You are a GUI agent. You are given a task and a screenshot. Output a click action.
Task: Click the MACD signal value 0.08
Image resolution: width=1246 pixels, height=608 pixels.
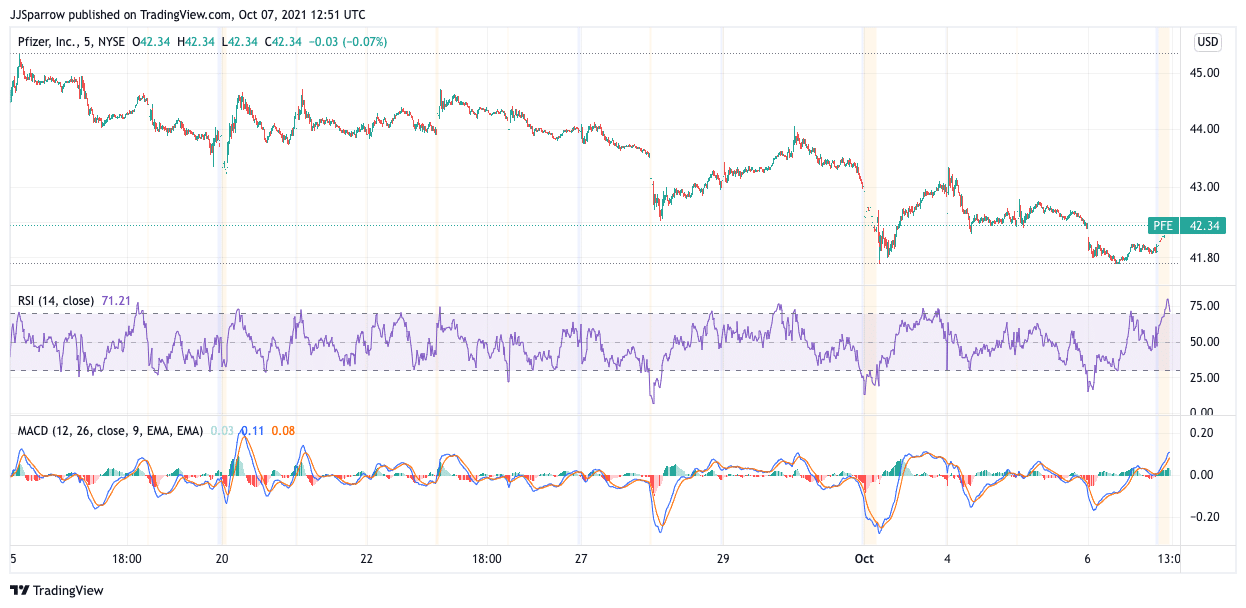[281, 431]
